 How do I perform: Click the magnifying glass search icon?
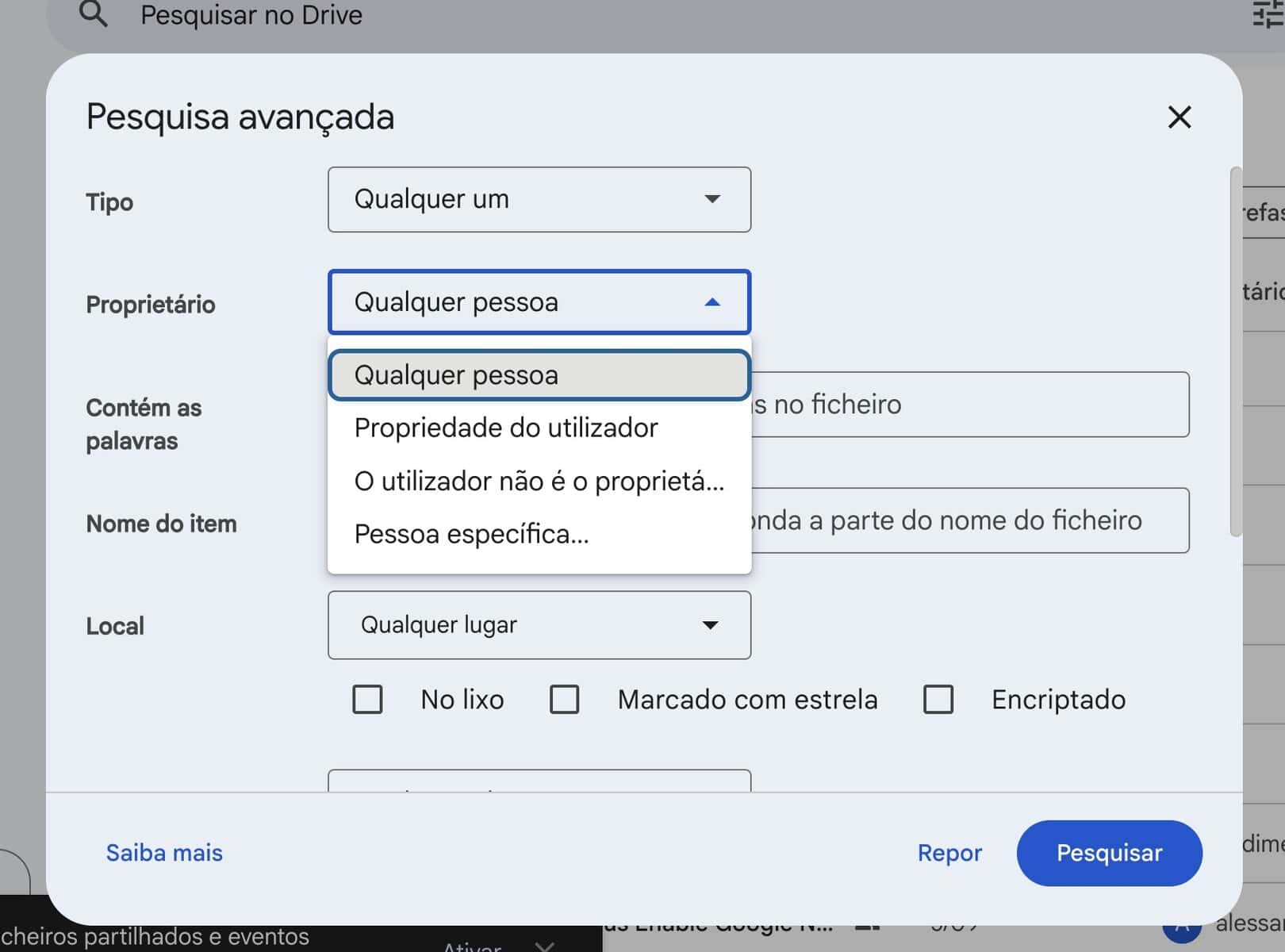94,14
